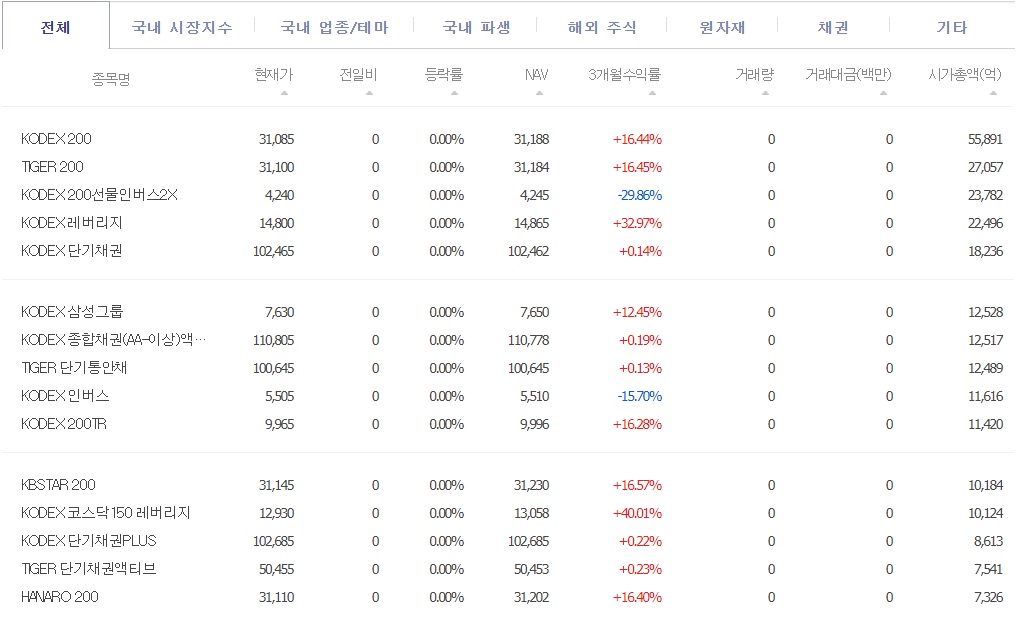This screenshot has width=1035, height=624.
Task: Click the 3개월수익률 header text
Action: pyautogui.click(x=624, y=74)
